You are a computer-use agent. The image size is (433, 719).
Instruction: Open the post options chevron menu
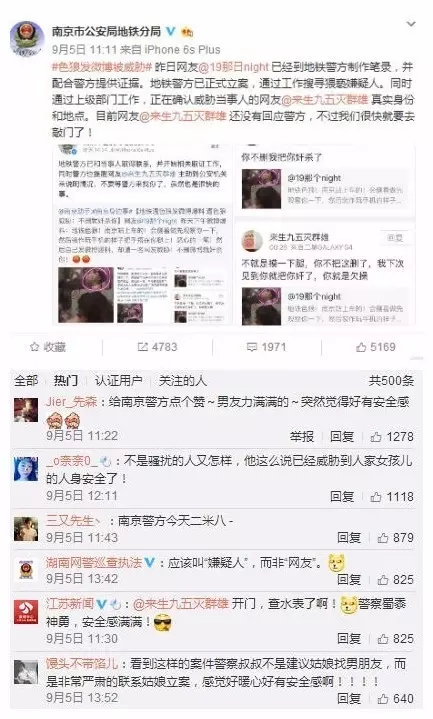point(411,24)
